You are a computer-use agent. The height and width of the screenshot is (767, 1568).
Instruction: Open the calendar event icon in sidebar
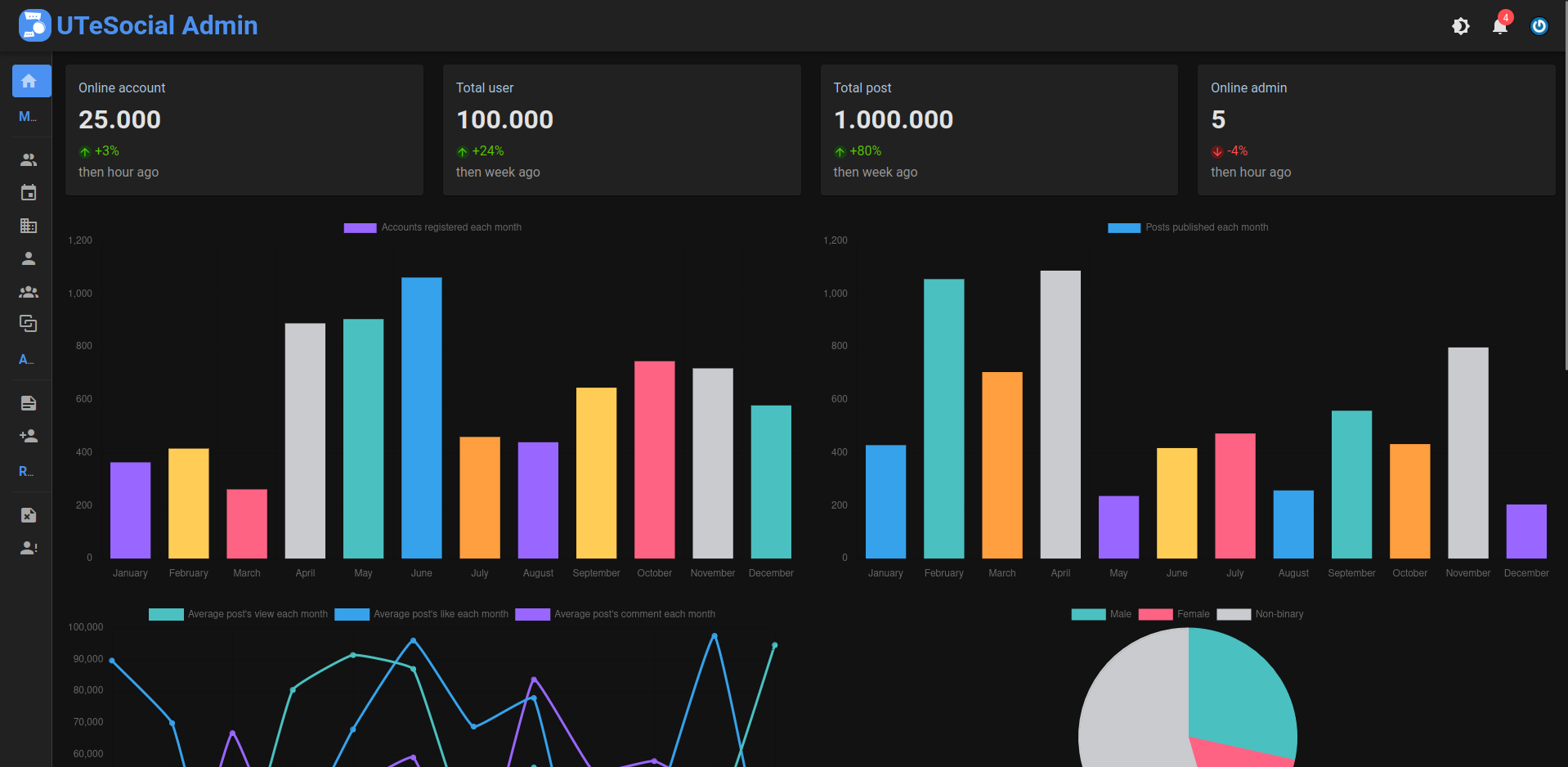(29, 193)
